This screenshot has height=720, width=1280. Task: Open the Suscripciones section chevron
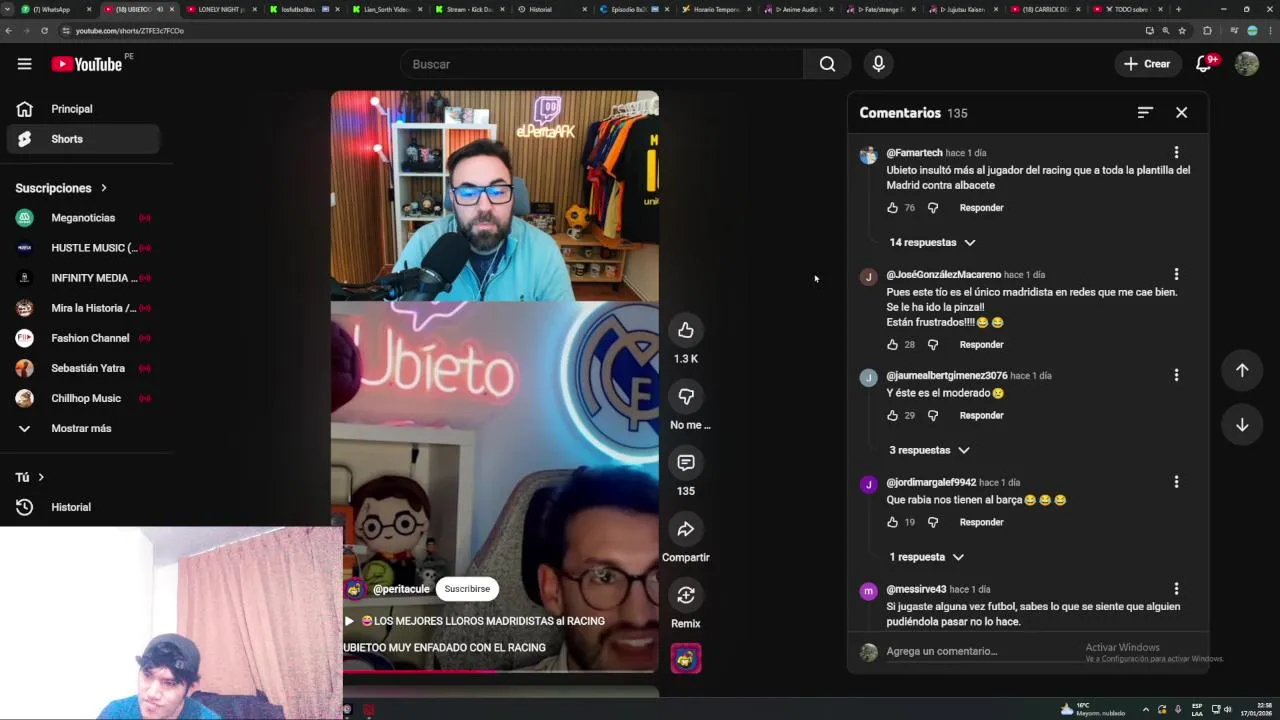pos(103,188)
